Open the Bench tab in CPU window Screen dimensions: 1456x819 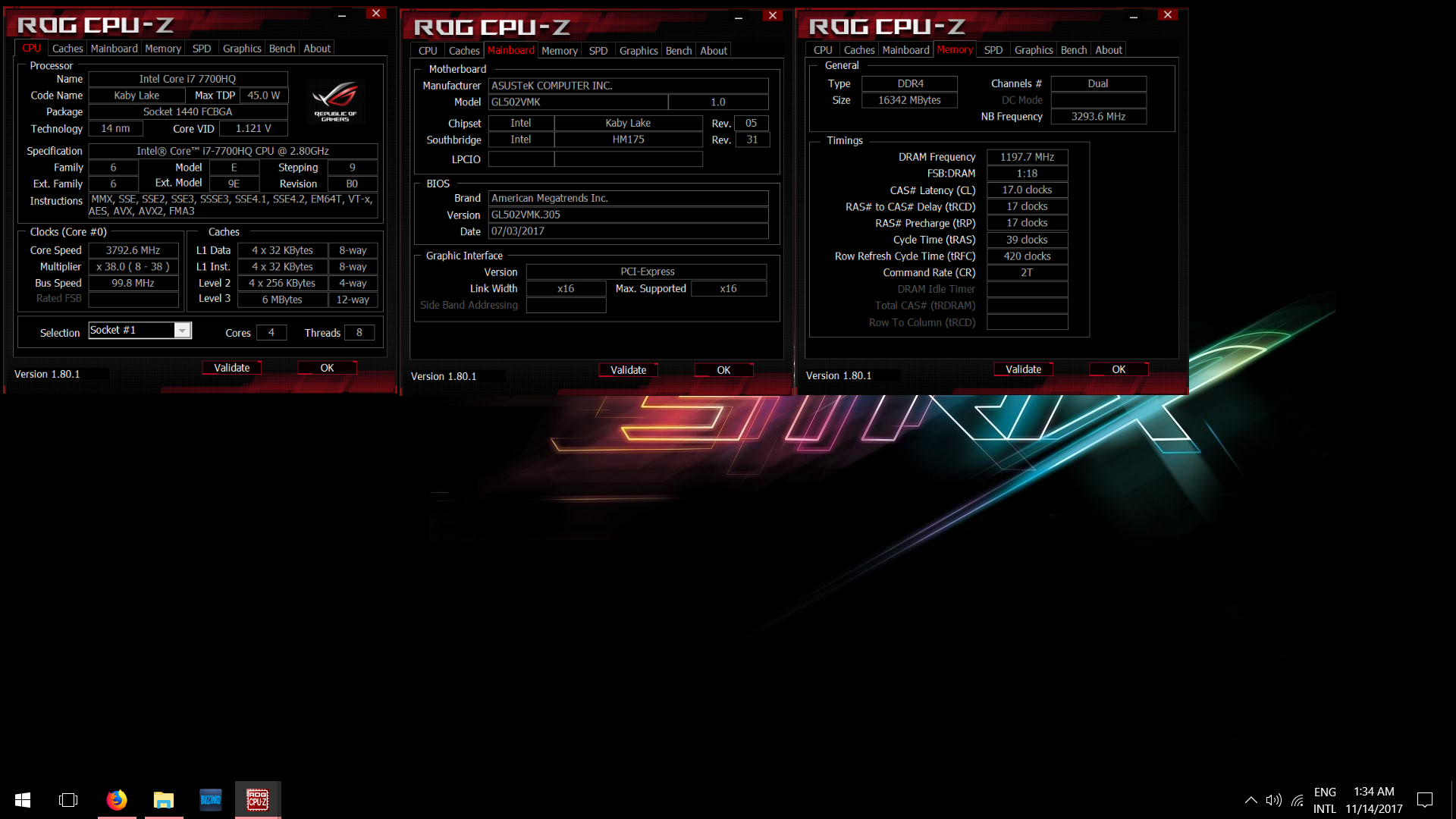click(x=282, y=49)
